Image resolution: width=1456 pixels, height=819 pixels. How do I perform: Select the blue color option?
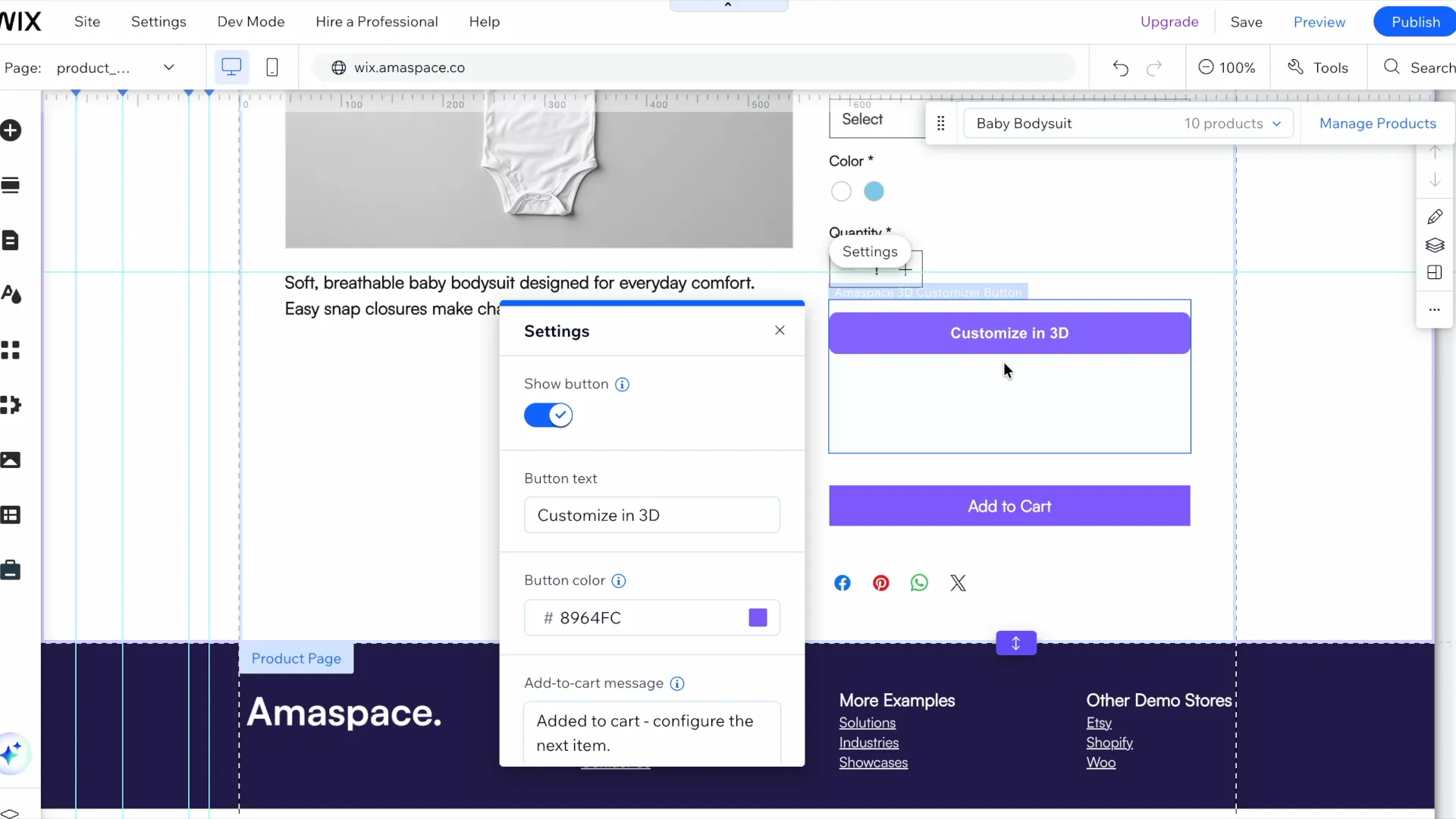point(874,192)
